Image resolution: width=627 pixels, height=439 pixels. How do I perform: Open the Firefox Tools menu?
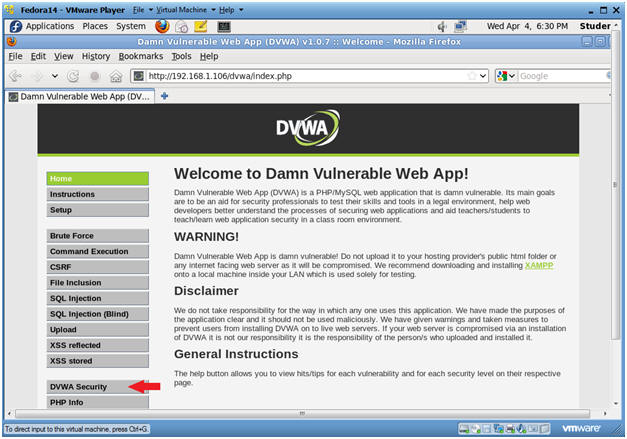coord(181,56)
